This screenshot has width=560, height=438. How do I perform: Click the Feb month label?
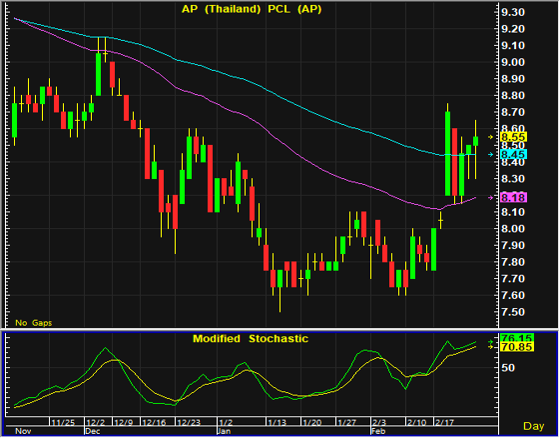point(378,431)
